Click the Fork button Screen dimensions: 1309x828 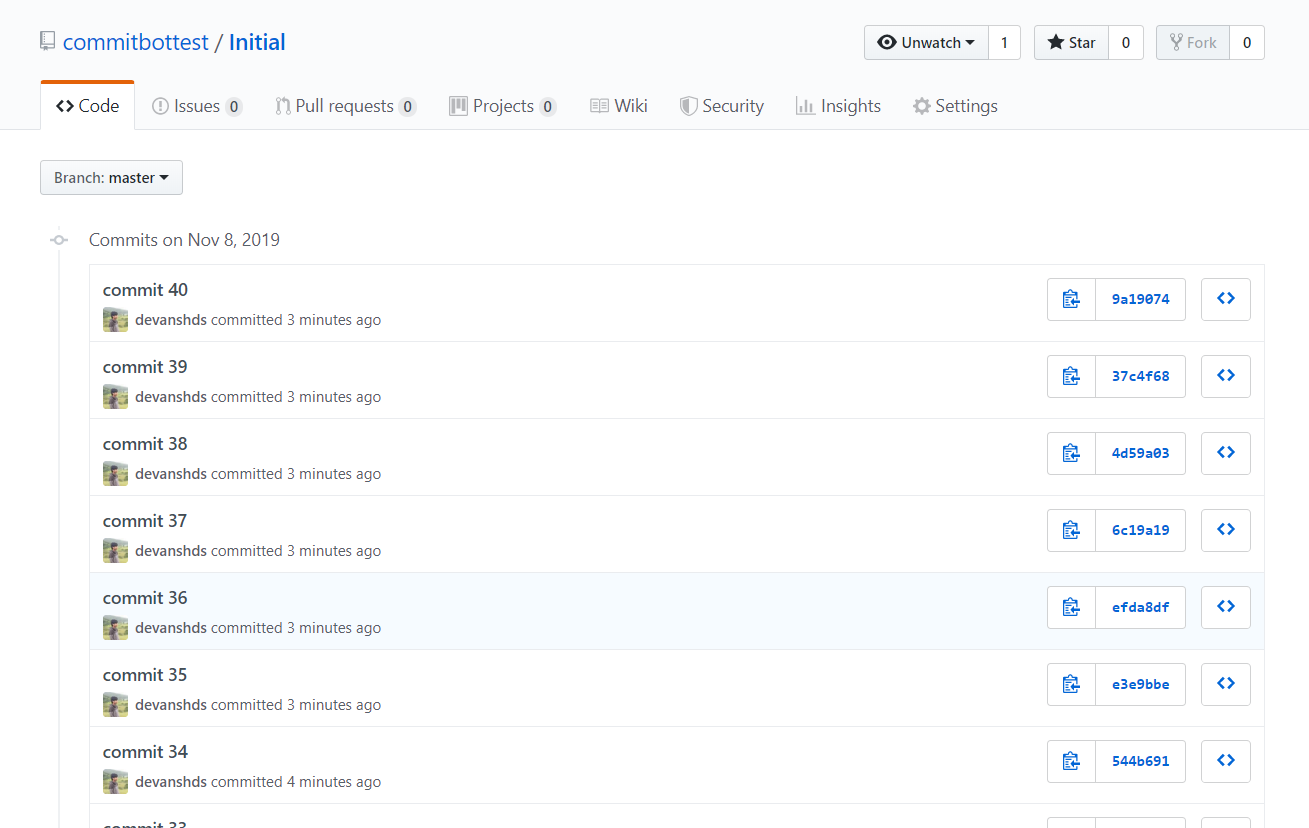pos(1193,43)
